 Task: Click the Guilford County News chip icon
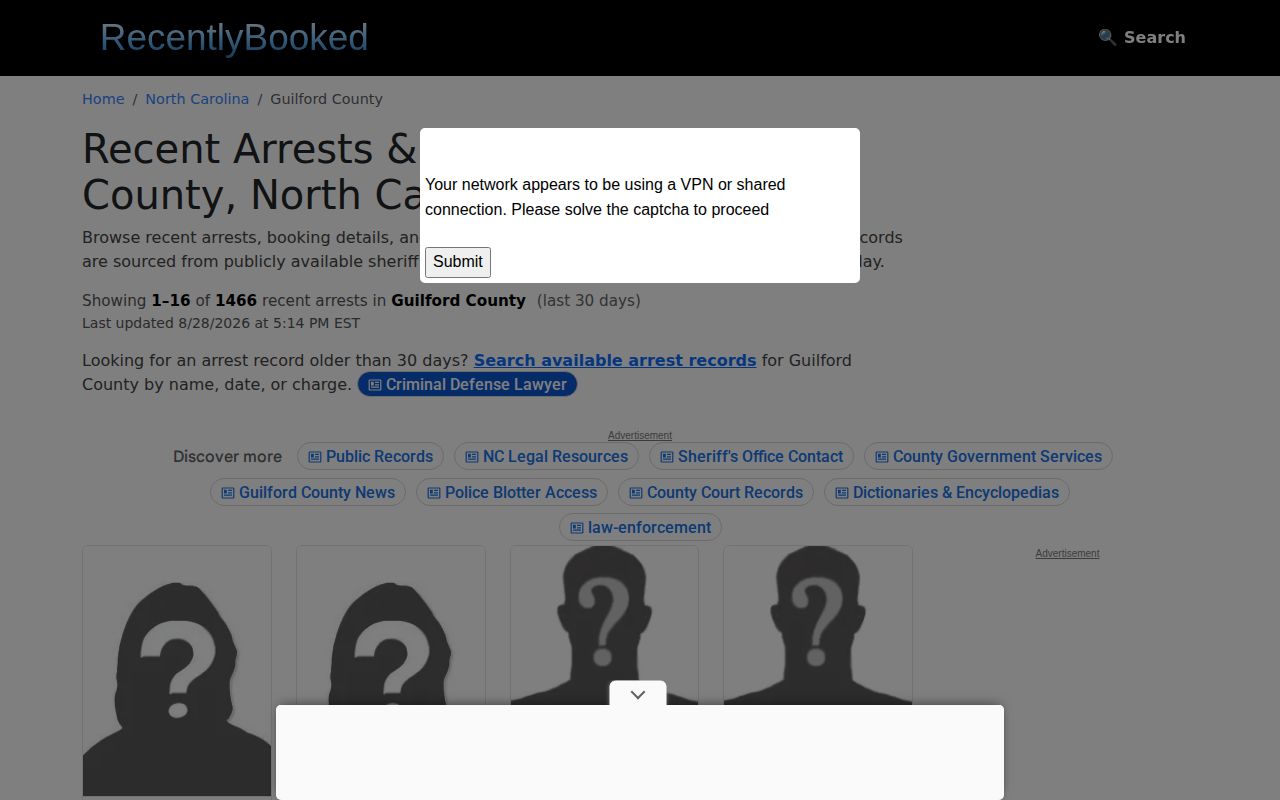tap(228, 493)
